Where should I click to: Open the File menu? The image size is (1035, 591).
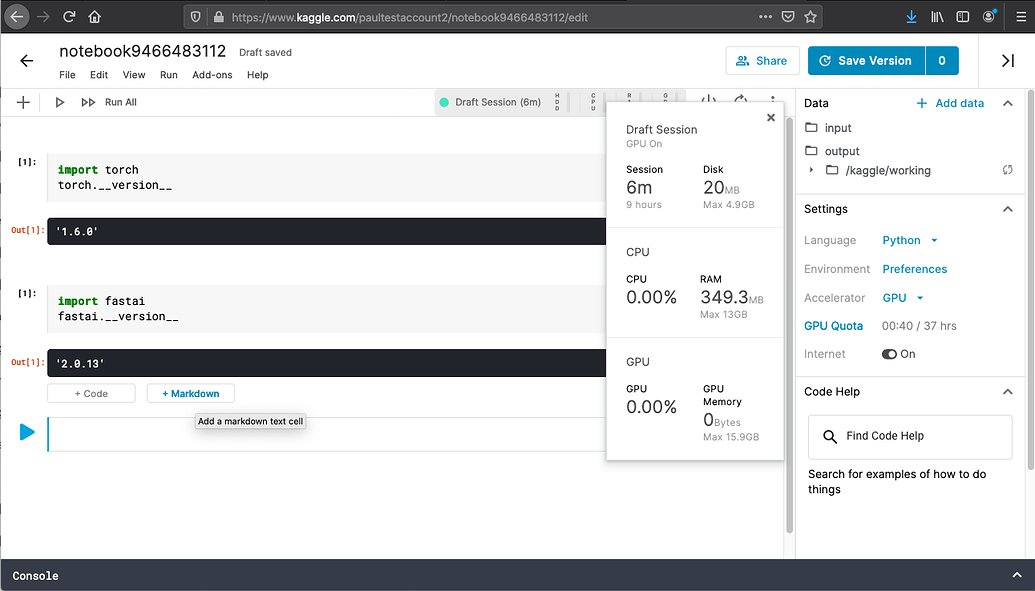[66, 74]
